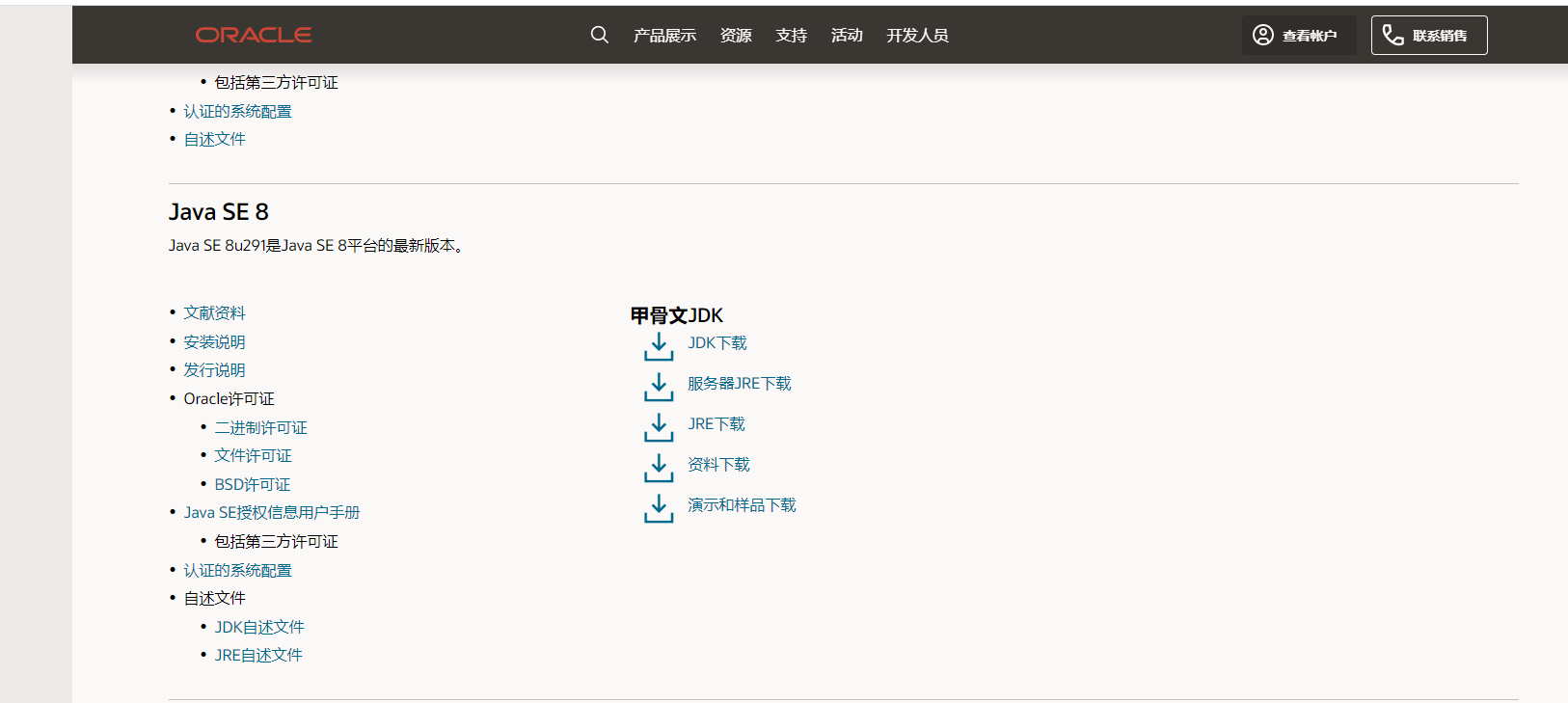Viewport: 1568px width, 703px height.
Task: Open the JDK下载 link
Action: coord(717,343)
